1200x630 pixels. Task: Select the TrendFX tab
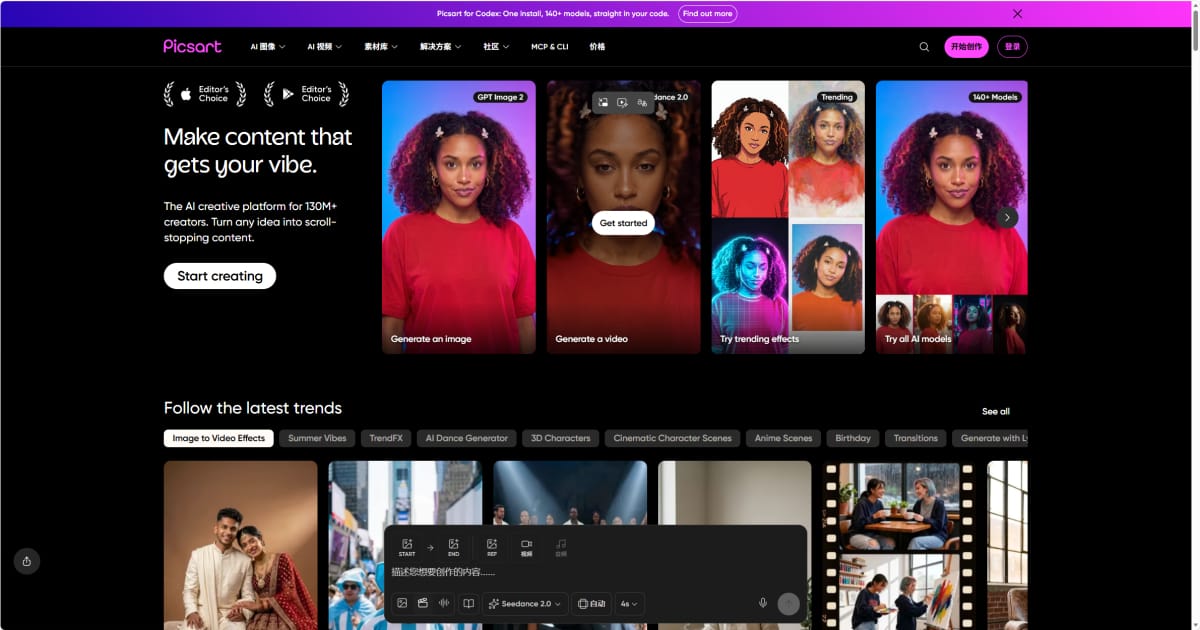tap(386, 438)
